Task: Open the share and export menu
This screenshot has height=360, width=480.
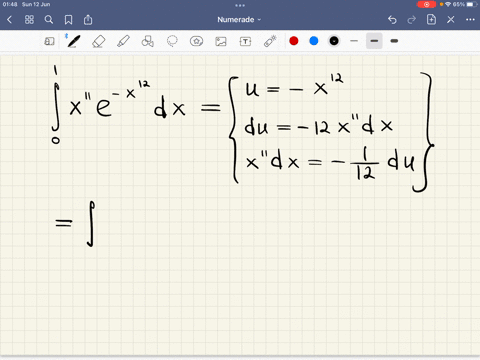Action: (88, 20)
